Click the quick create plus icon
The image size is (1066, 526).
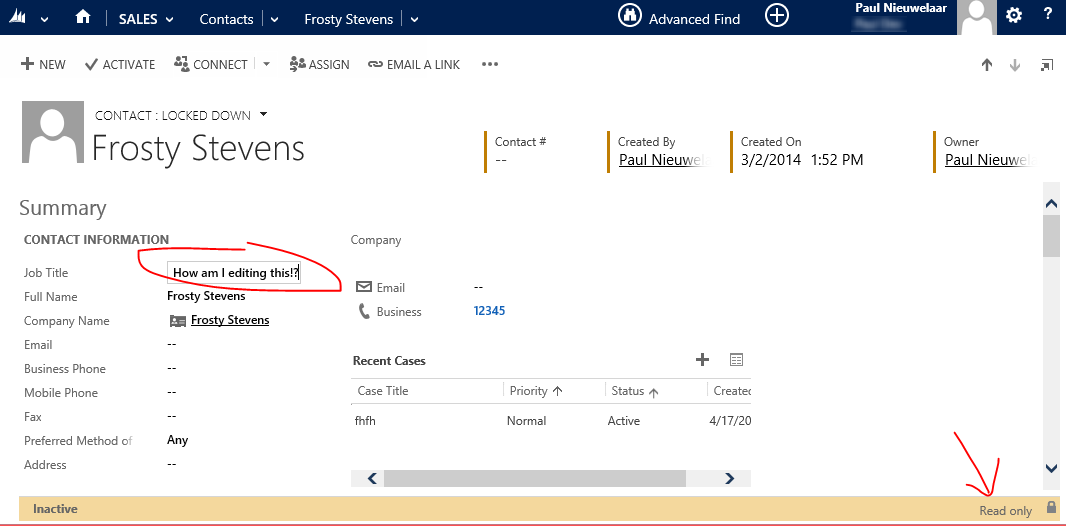pyautogui.click(x=777, y=16)
